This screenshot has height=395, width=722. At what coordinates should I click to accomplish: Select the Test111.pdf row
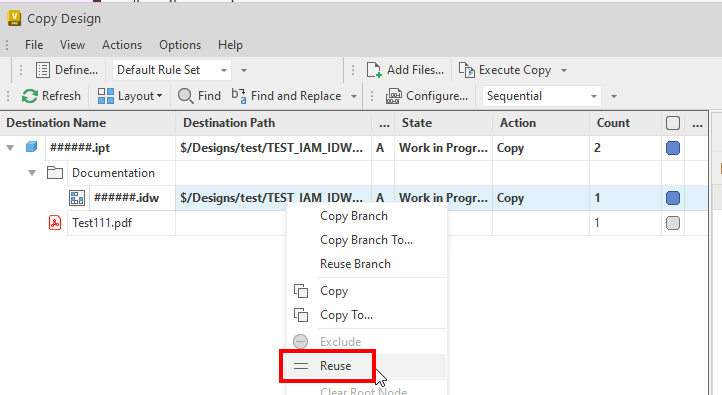(102, 223)
